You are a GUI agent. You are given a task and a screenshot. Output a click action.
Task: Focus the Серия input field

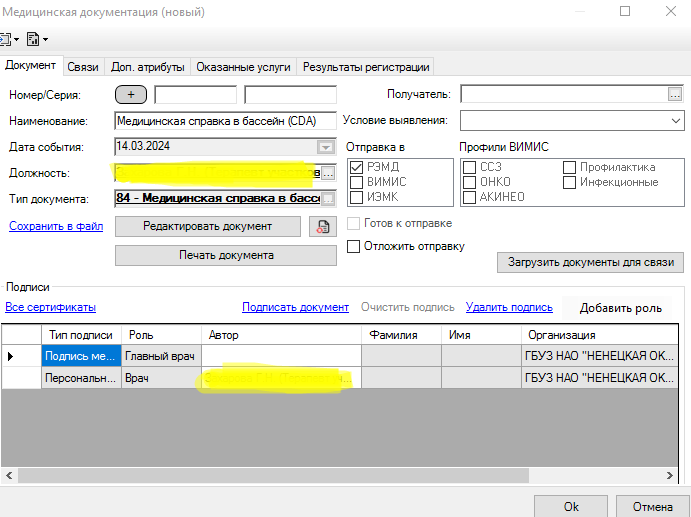290,95
